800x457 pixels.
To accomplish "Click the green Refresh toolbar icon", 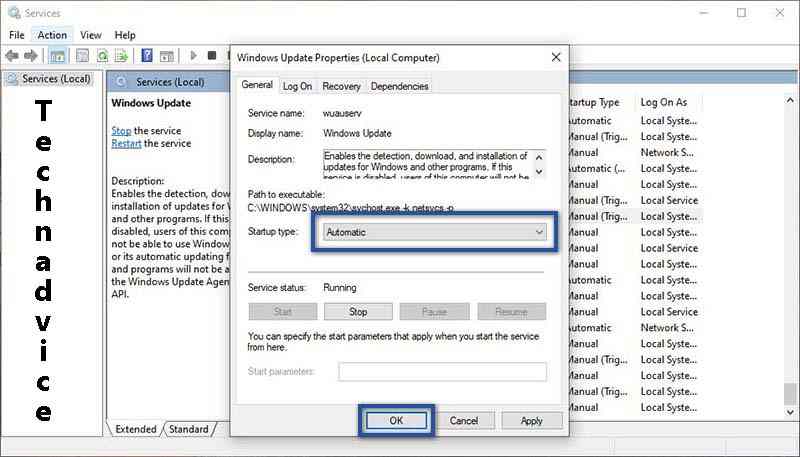I will [102, 56].
